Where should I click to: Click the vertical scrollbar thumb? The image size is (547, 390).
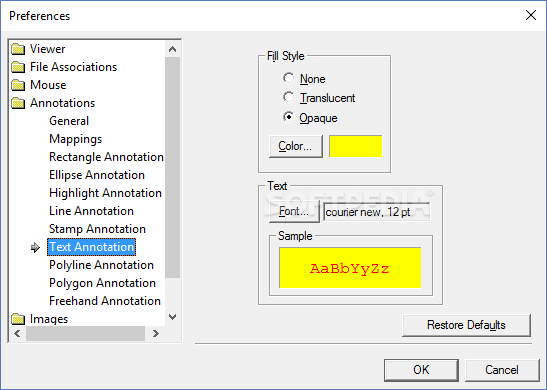click(172, 167)
